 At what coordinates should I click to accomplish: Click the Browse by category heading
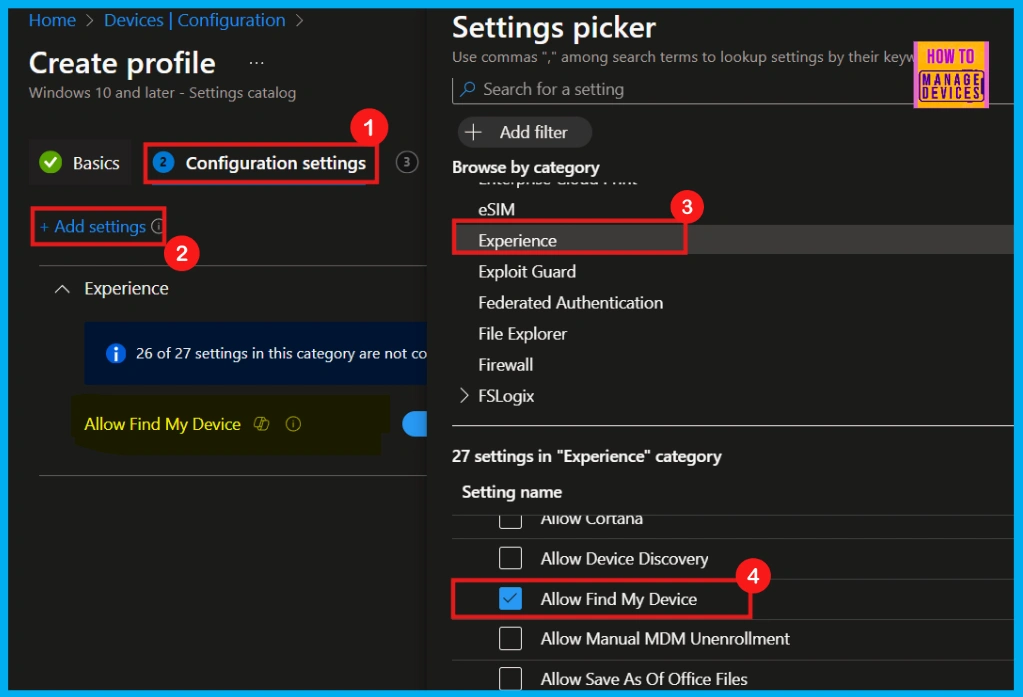pos(525,168)
